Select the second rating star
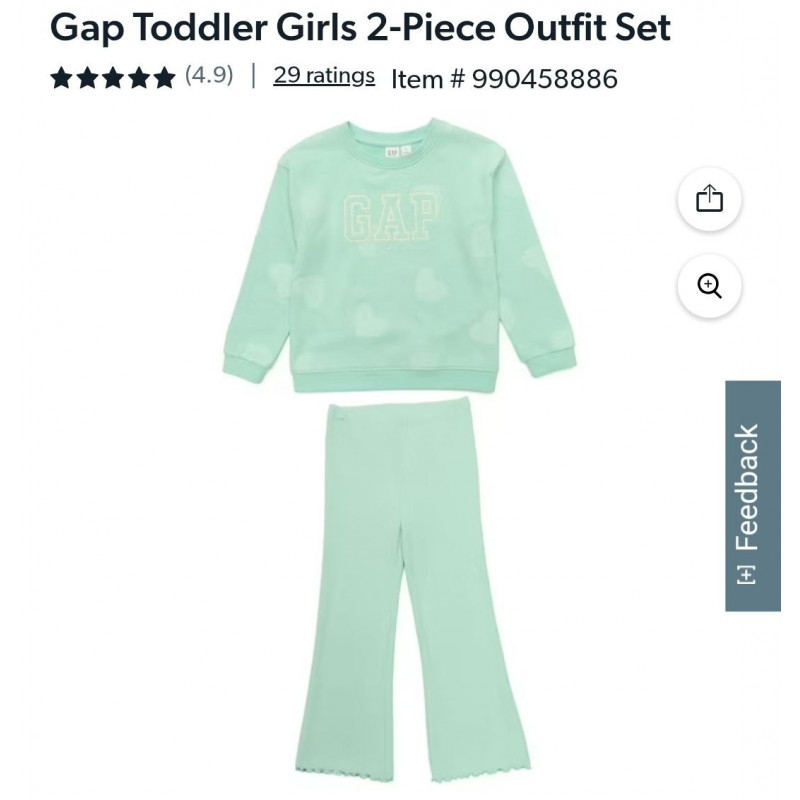The width and height of the screenshot is (800, 800). (87, 78)
